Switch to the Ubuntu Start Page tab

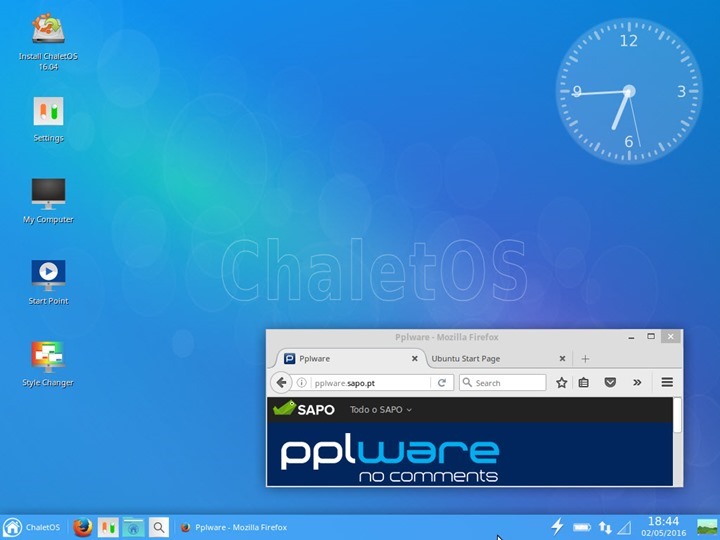(466, 359)
